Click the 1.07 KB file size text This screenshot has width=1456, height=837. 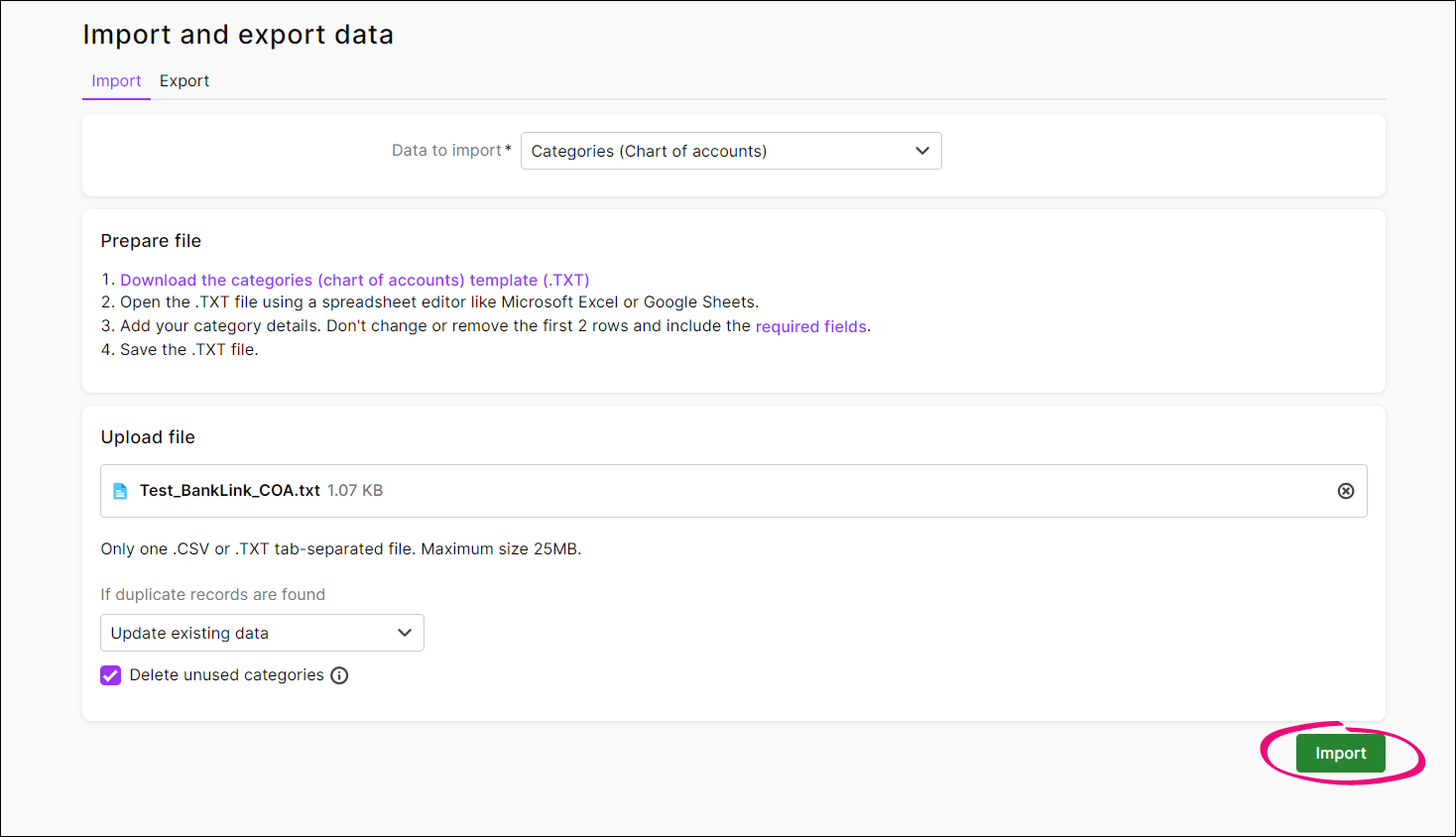(x=355, y=491)
